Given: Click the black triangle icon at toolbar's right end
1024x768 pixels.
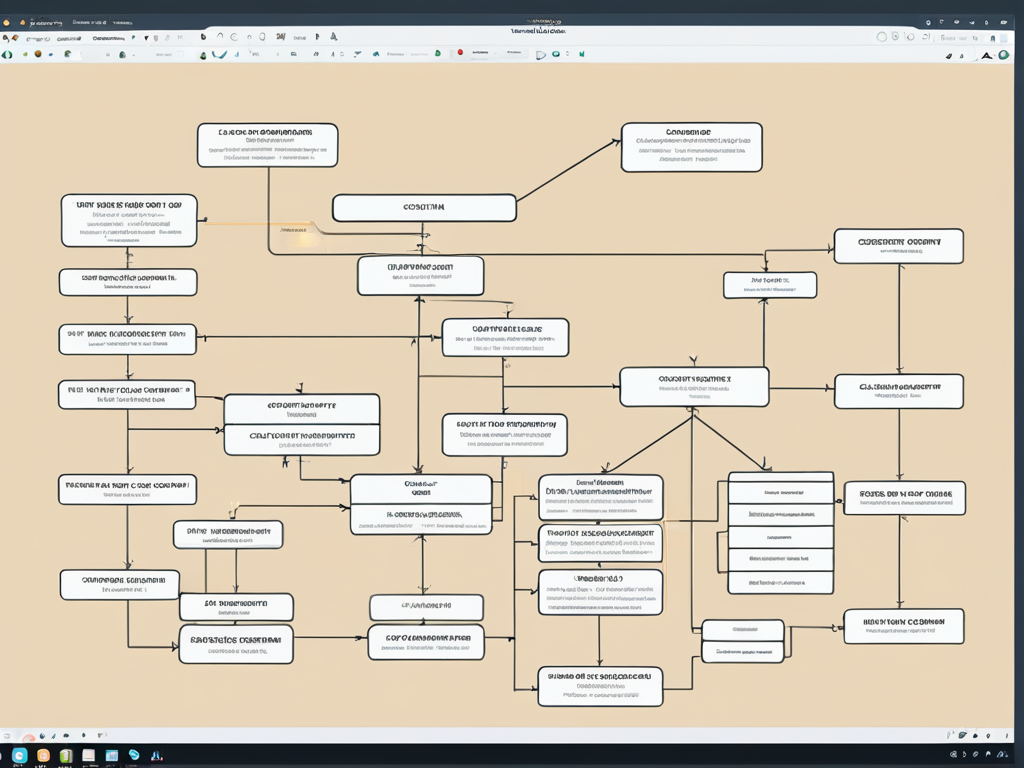Looking at the screenshot, I should coord(988,55).
